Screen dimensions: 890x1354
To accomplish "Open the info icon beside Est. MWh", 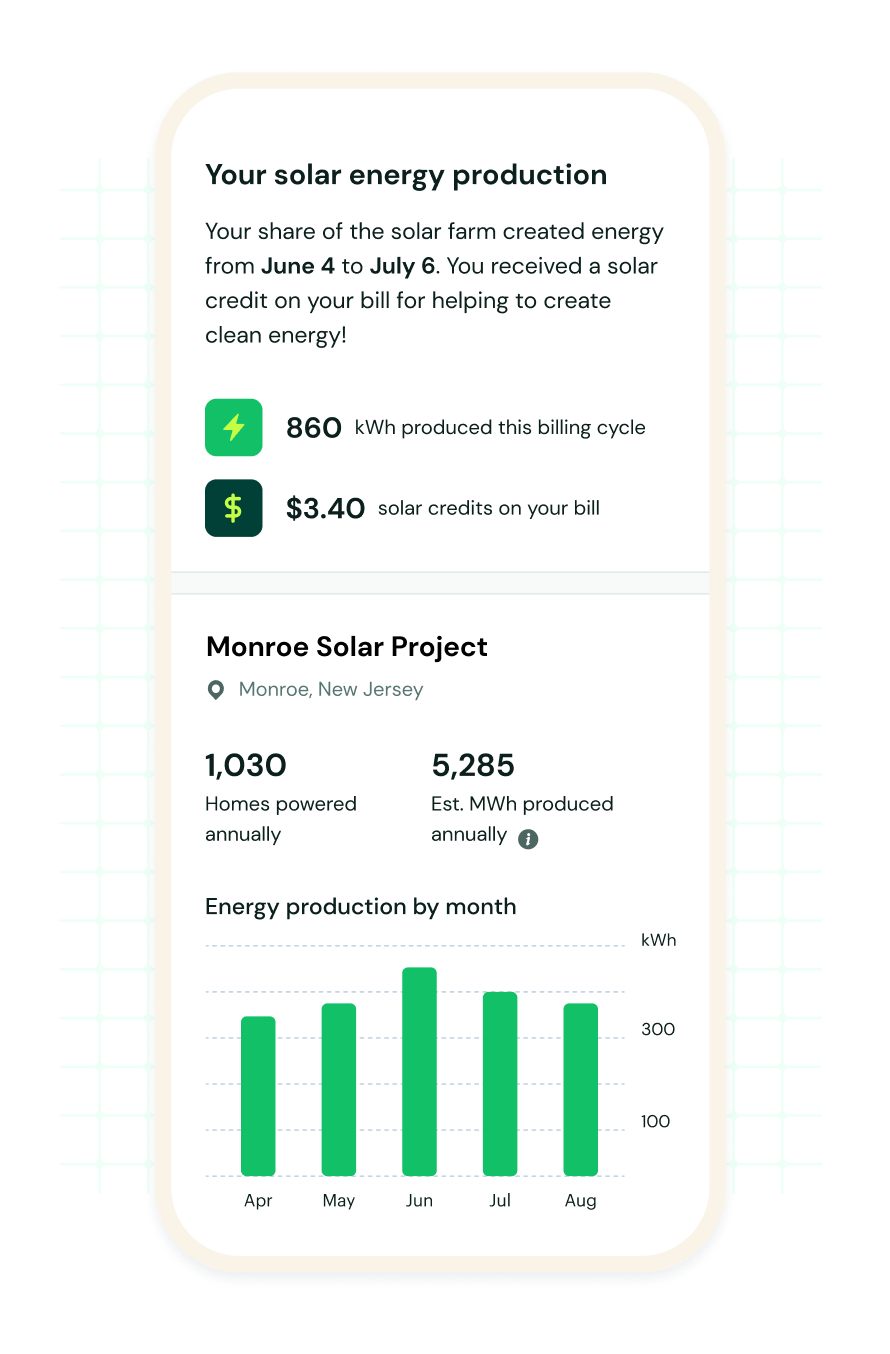I will [528, 839].
